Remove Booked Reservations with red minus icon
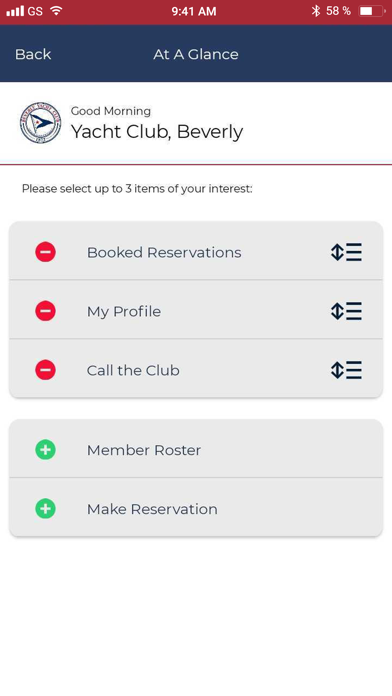This screenshot has width=392, height=696. (x=45, y=252)
